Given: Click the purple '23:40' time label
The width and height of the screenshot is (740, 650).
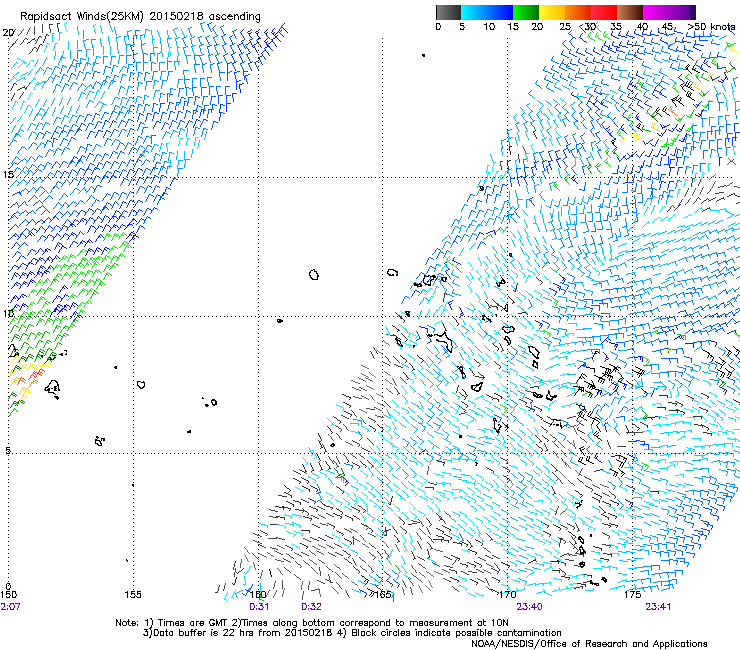Looking at the screenshot, I should (x=529, y=607).
